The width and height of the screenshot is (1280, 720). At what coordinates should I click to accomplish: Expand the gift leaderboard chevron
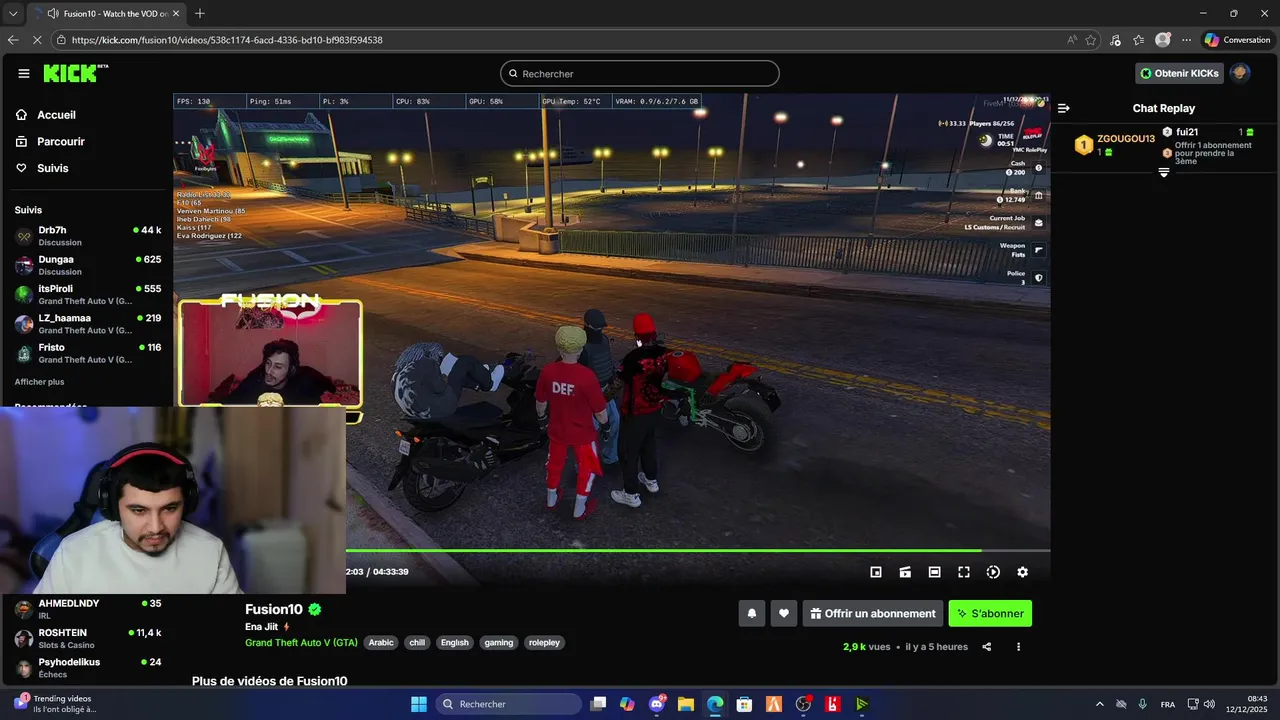[1163, 173]
